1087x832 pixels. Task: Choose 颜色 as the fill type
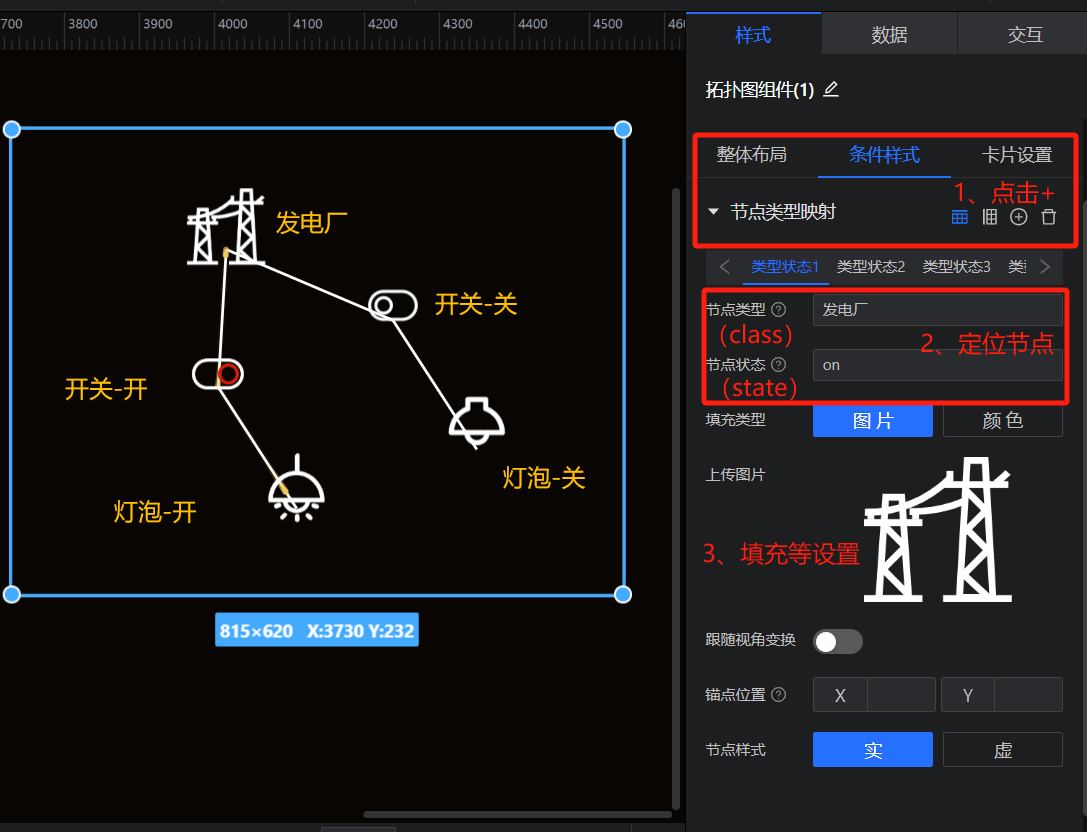(x=1002, y=421)
